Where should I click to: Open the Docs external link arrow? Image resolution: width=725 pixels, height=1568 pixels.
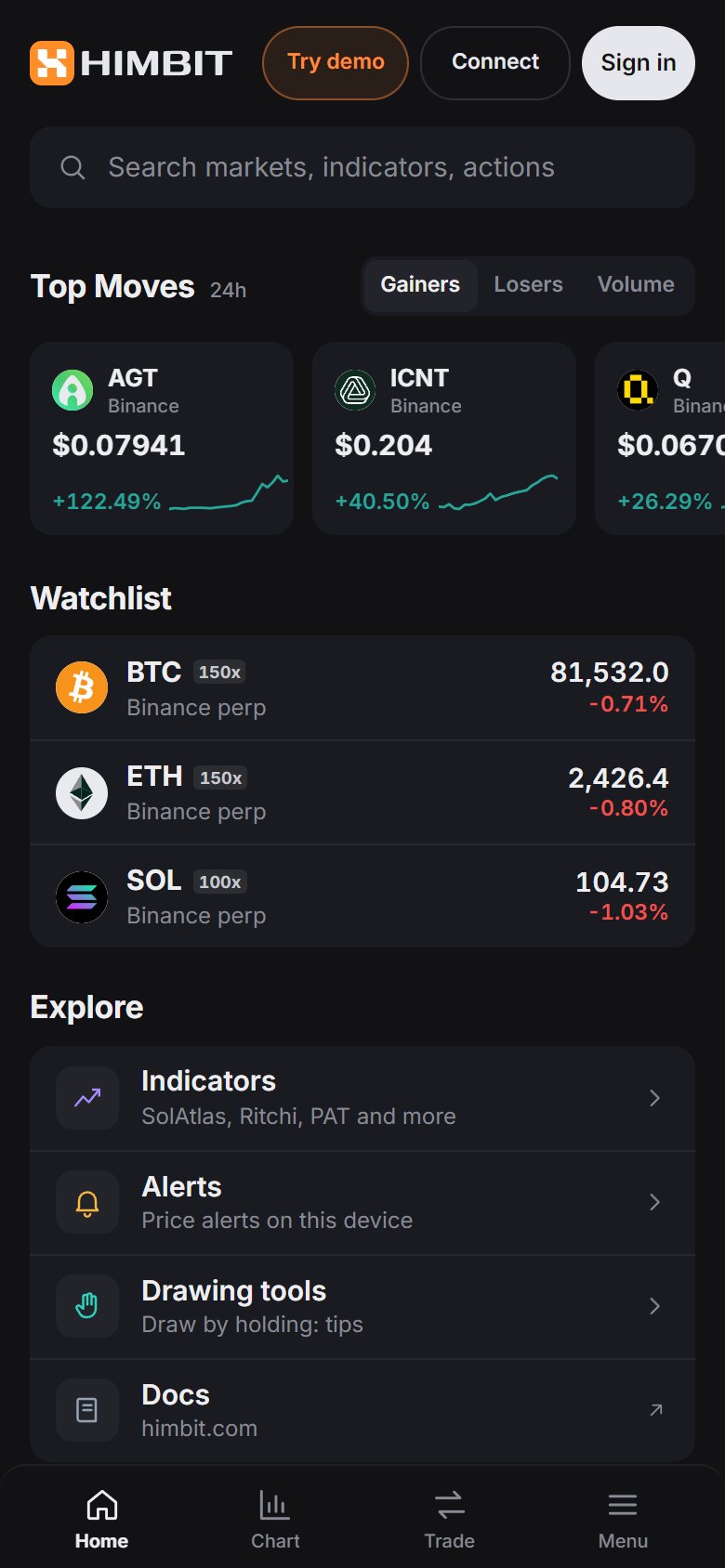point(656,1410)
